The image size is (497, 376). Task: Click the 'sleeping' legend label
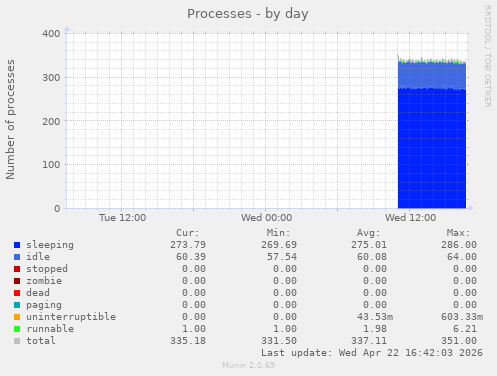point(50,245)
